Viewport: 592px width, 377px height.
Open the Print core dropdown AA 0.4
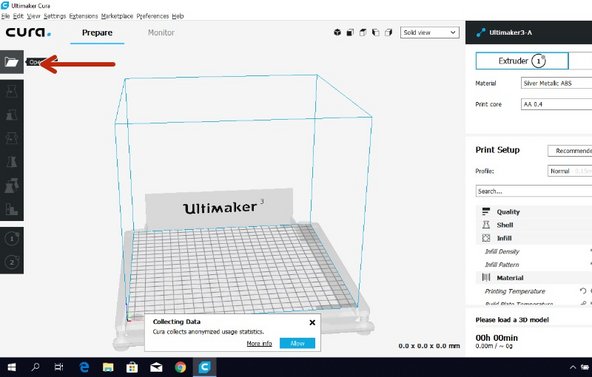(x=557, y=104)
